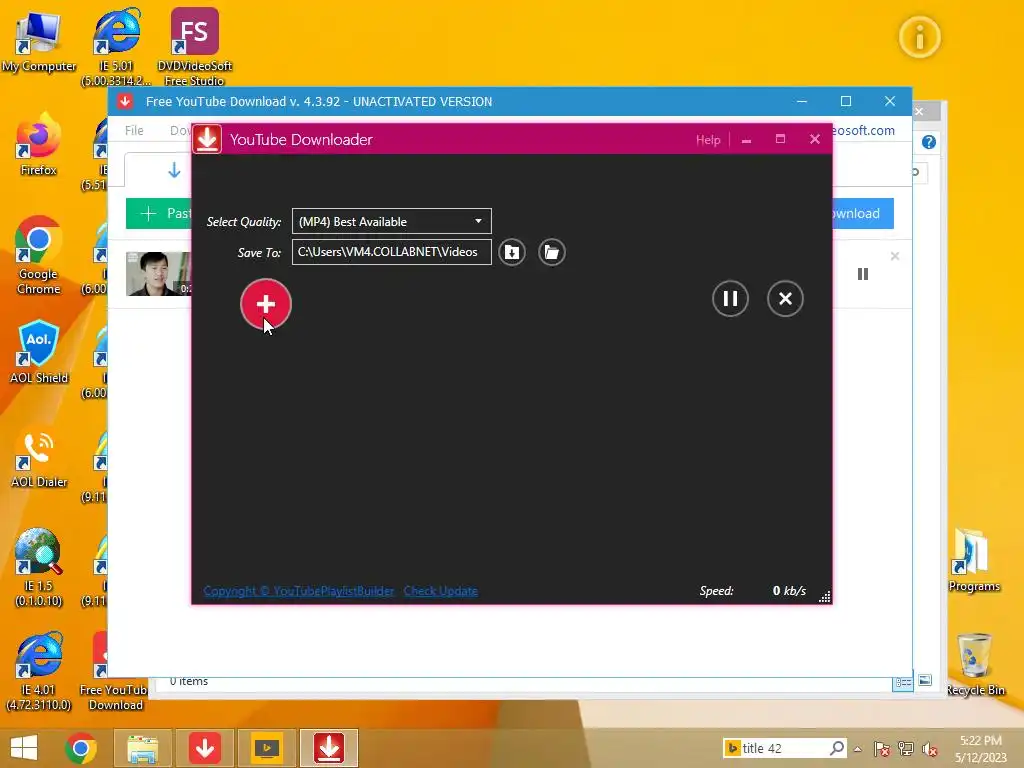Open the Copyright YouTubePlaylistBuilder link
The height and width of the screenshot is (768, 1024).
298,591
